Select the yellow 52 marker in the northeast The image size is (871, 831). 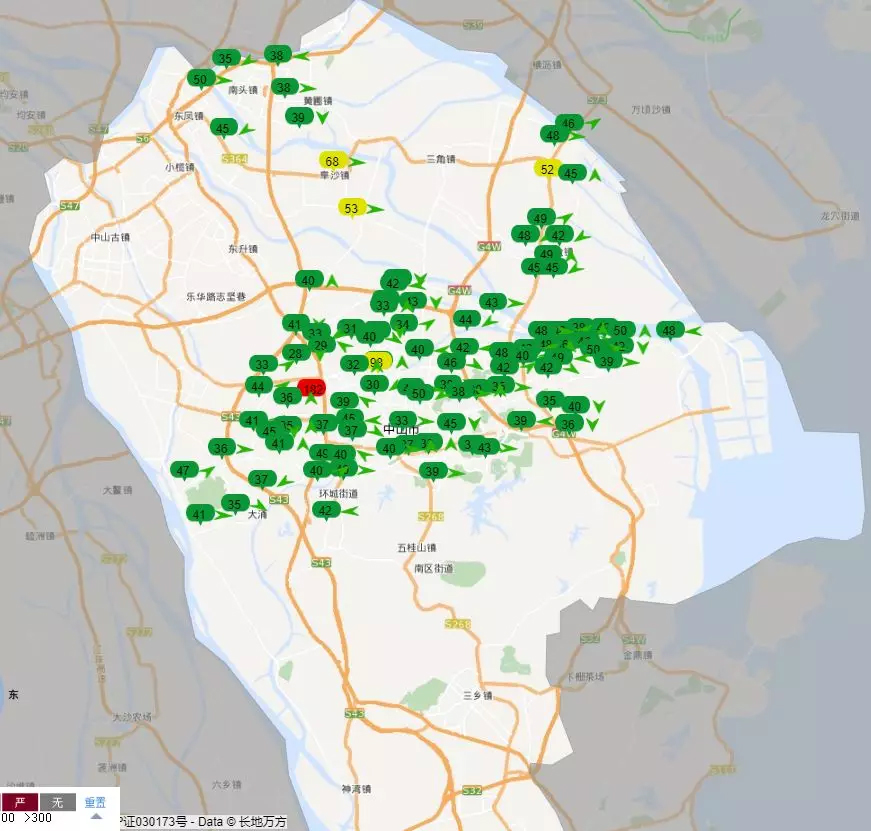point(546,169)
